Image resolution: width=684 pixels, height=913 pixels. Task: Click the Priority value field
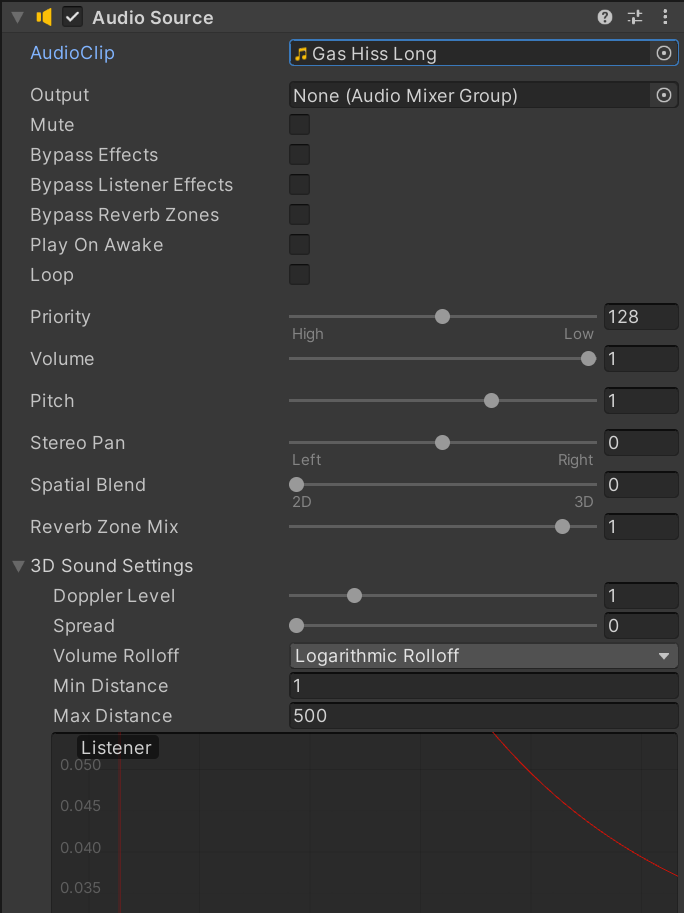[x=641, y=317]
